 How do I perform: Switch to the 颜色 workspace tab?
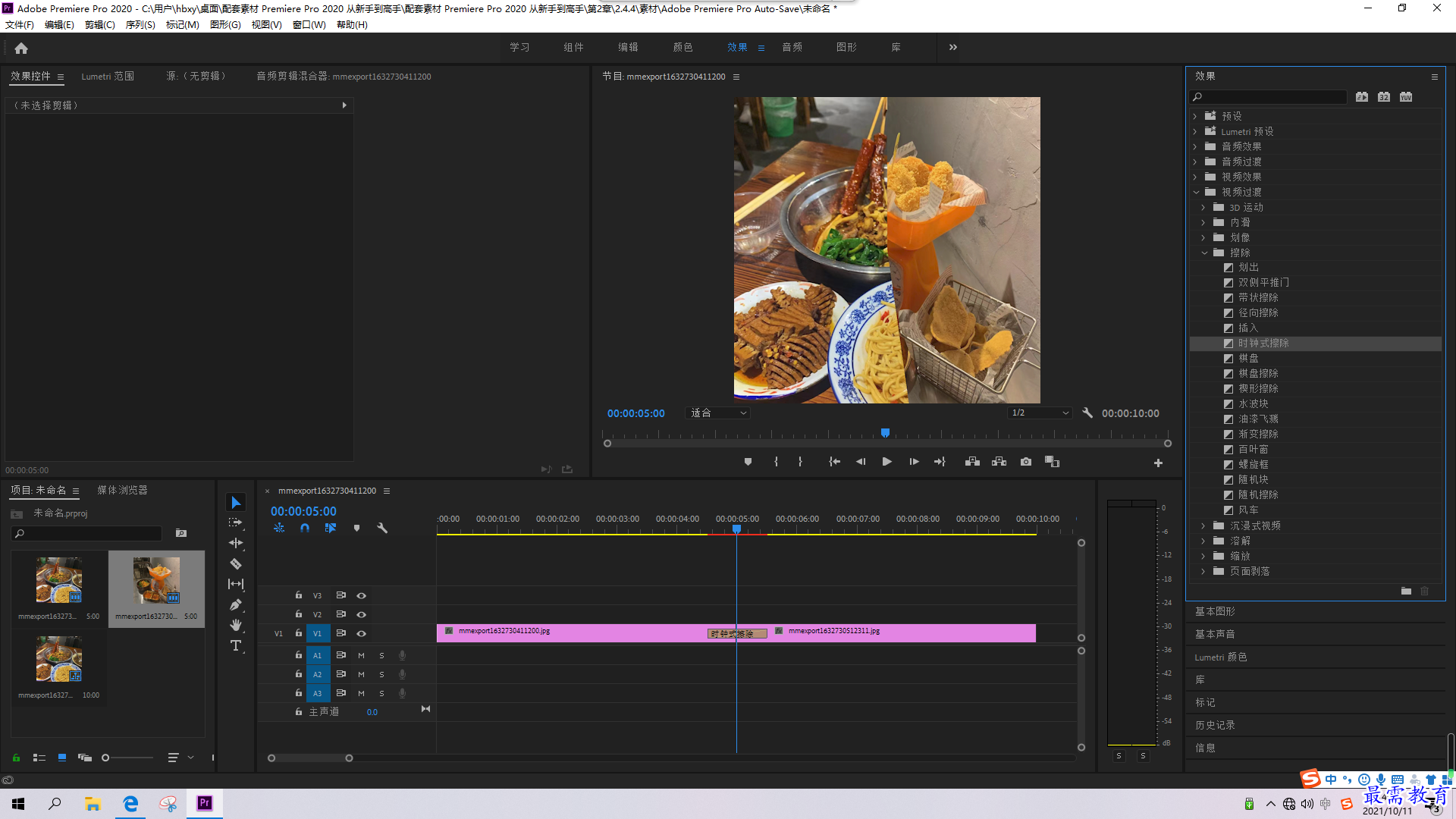click(682, 47)
